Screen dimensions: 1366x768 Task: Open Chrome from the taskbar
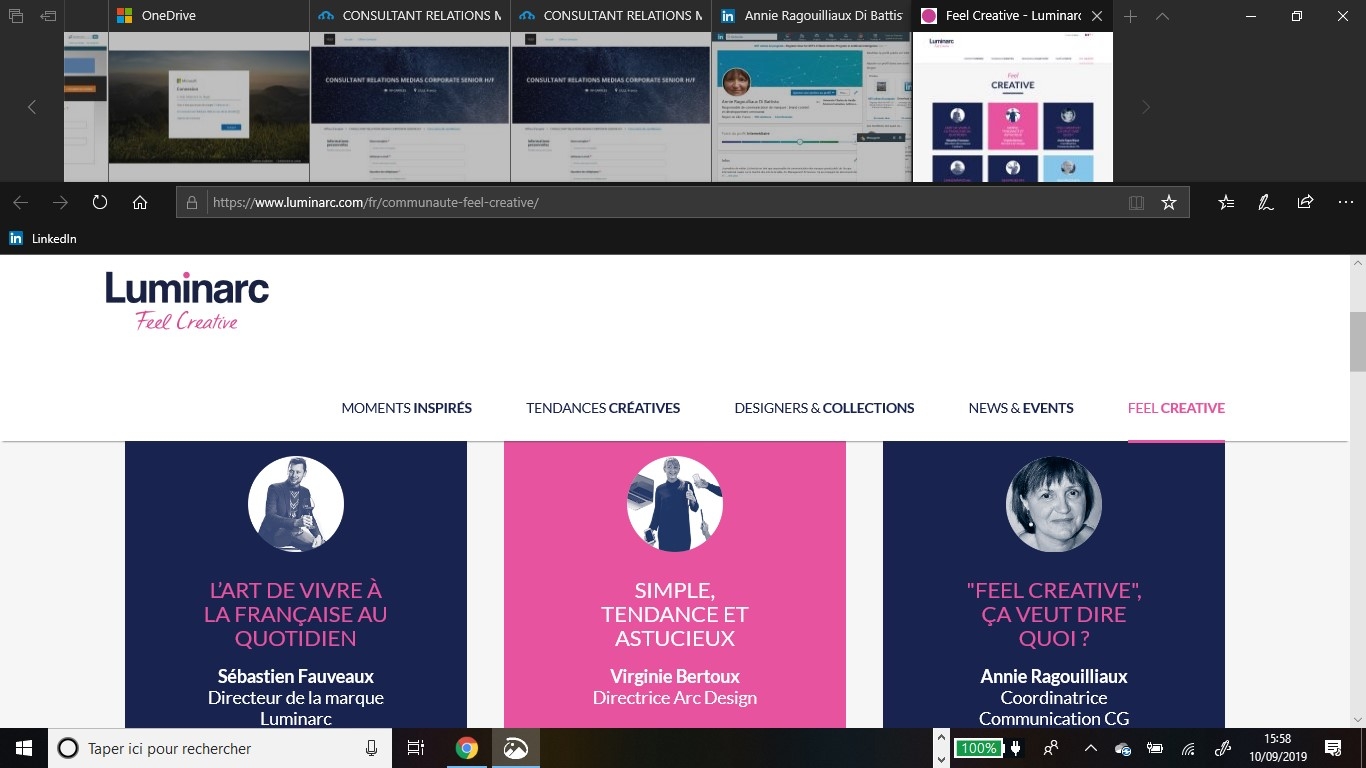coord(467,748)
